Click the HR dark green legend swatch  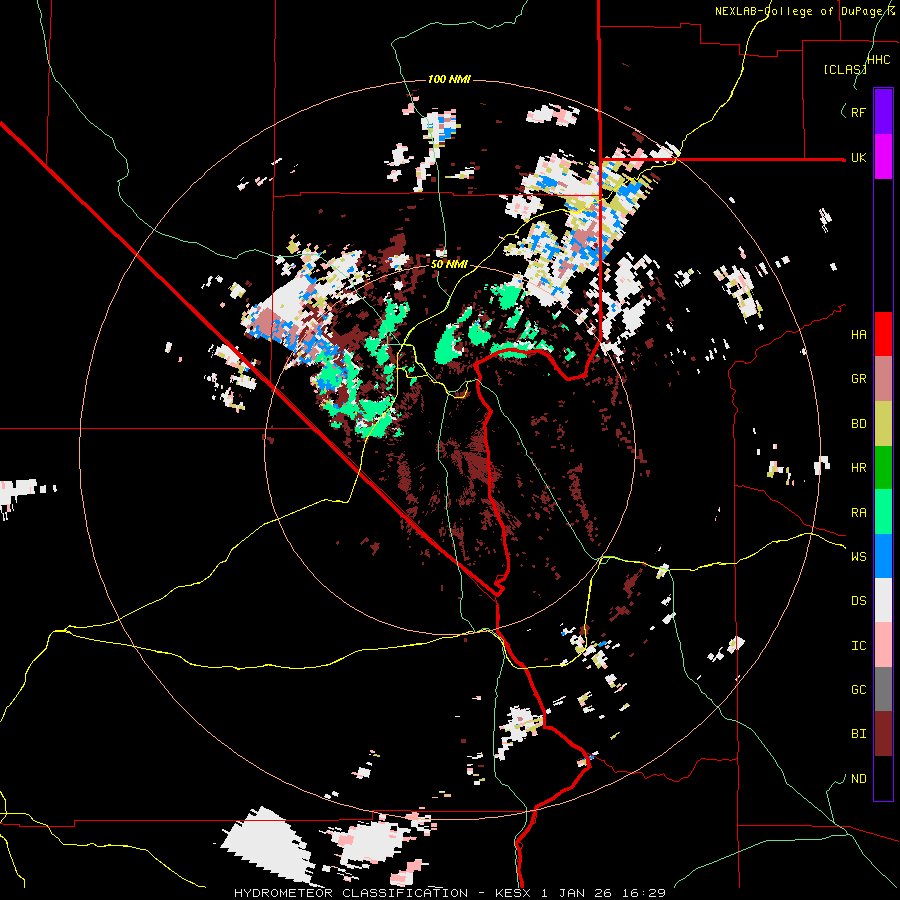point(883,467)
